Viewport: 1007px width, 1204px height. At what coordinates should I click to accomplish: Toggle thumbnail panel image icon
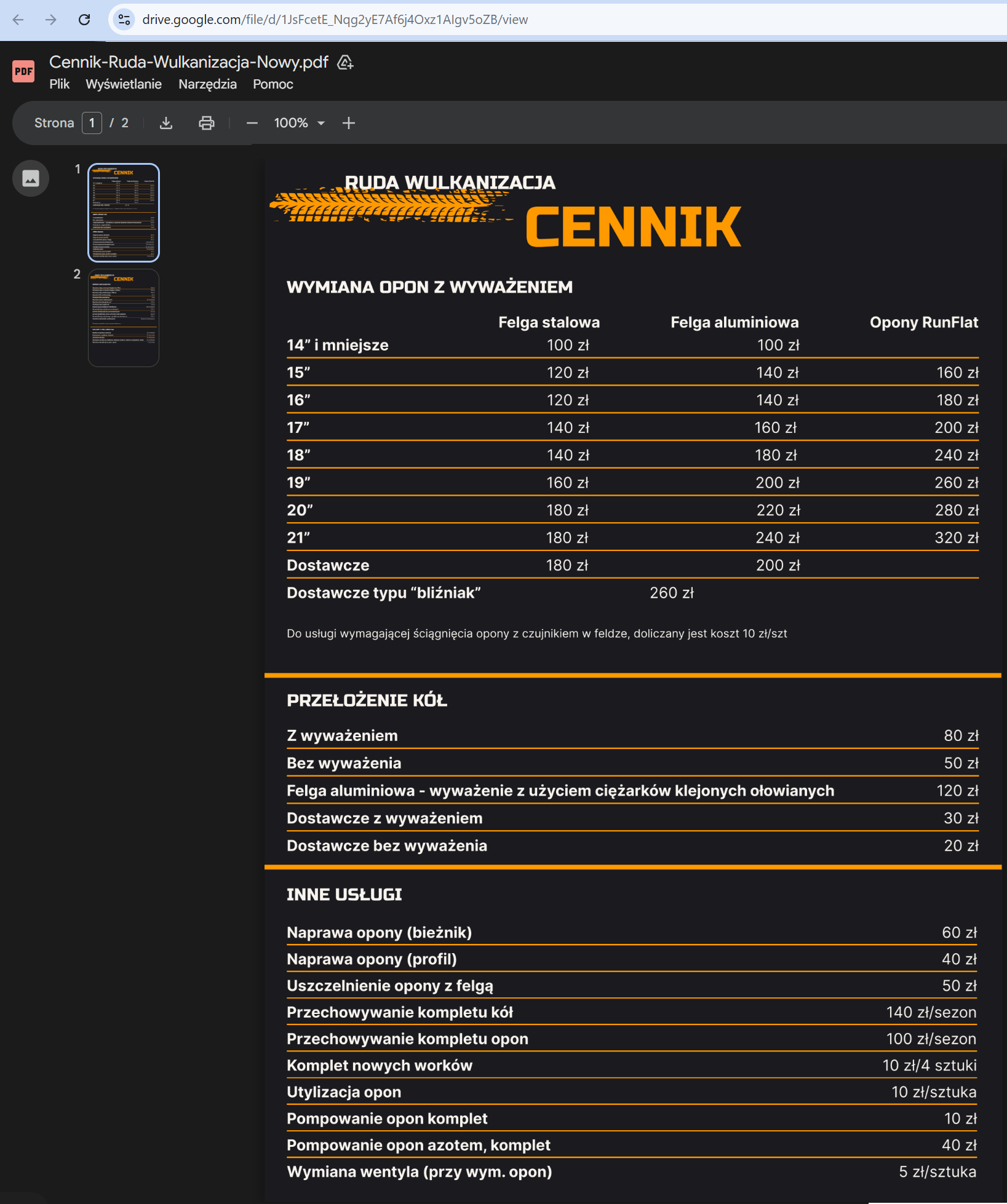click(31, 178)
